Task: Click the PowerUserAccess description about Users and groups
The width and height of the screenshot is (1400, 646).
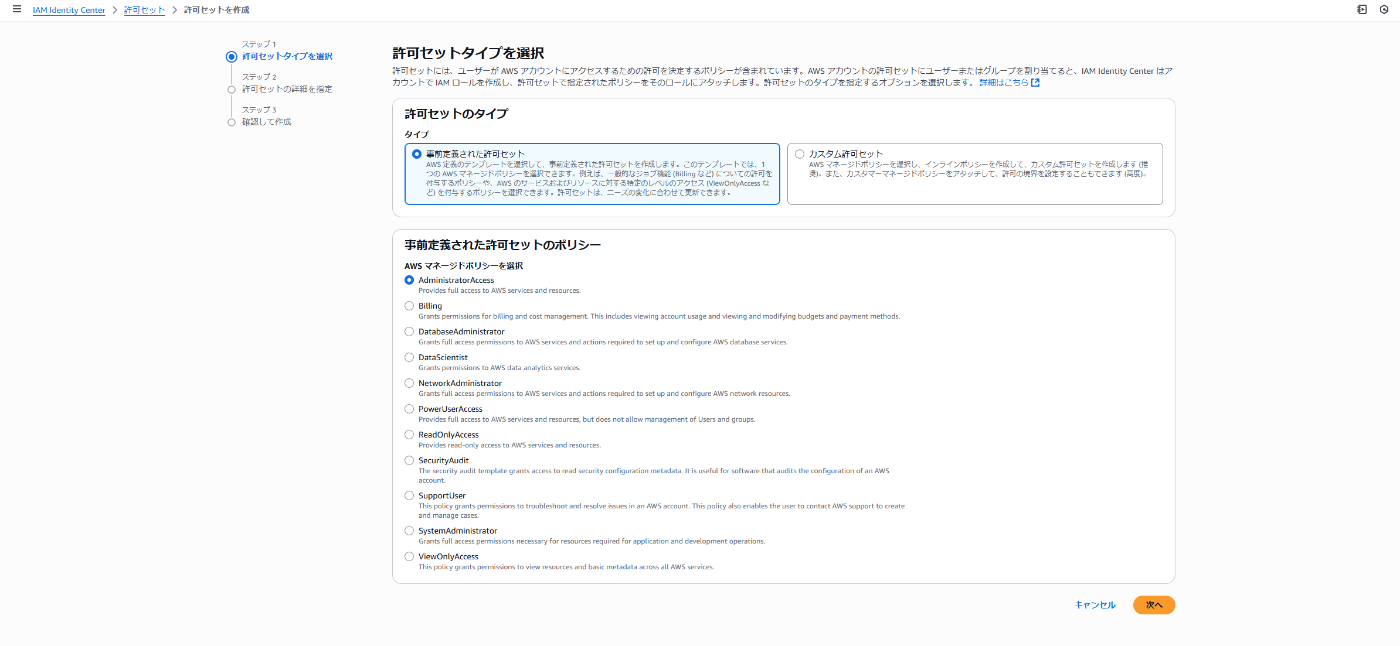Action: click(x=586, y=419)
